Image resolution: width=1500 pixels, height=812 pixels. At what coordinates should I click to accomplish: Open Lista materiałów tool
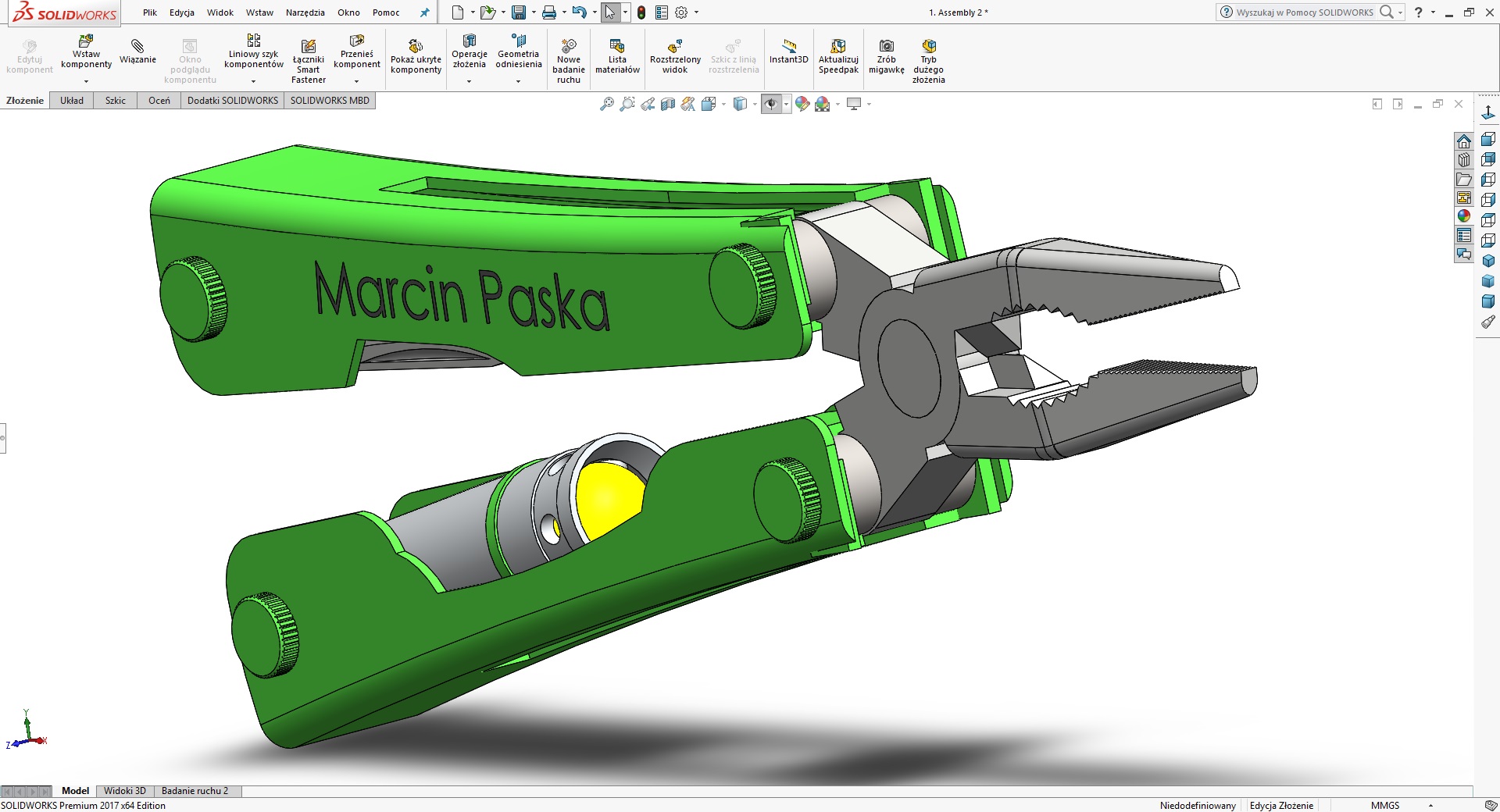pos(617,56)
